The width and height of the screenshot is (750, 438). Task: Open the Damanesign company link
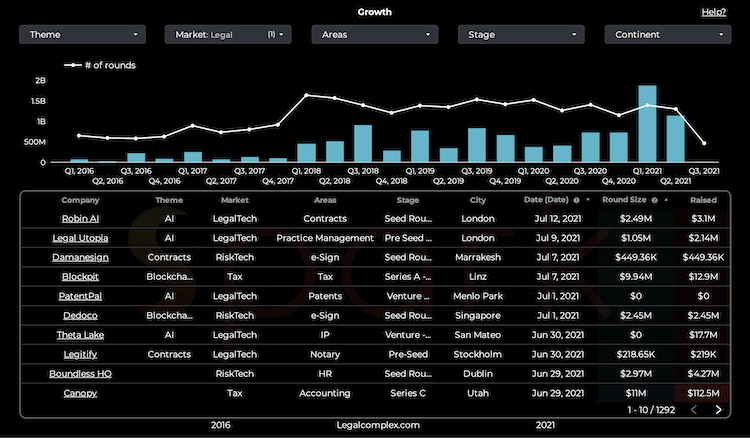pos(80,257)
